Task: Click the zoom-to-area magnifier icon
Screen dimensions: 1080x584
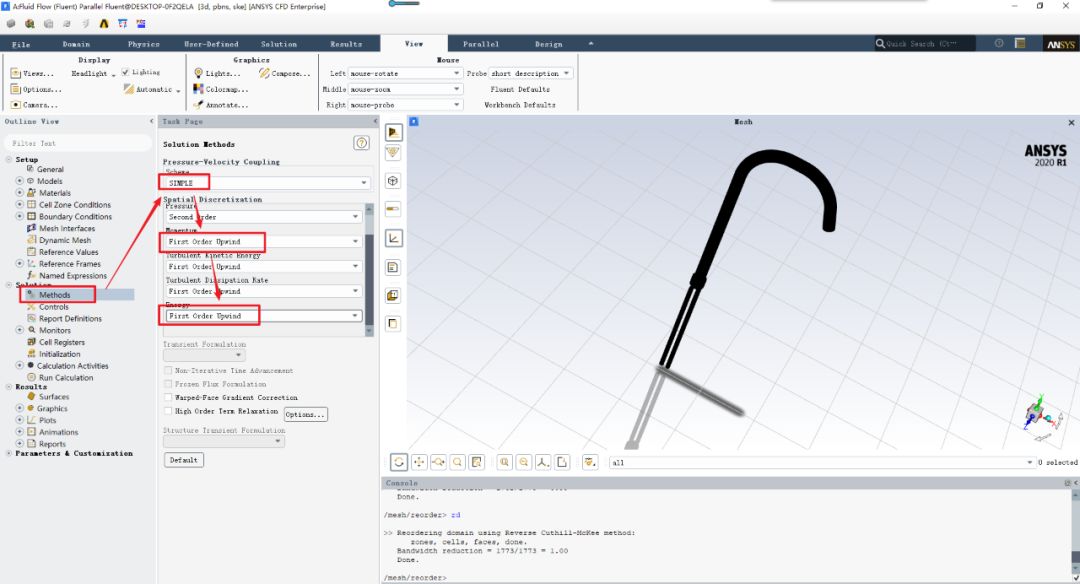Action: pyautogui.click(x=457, y=462)
